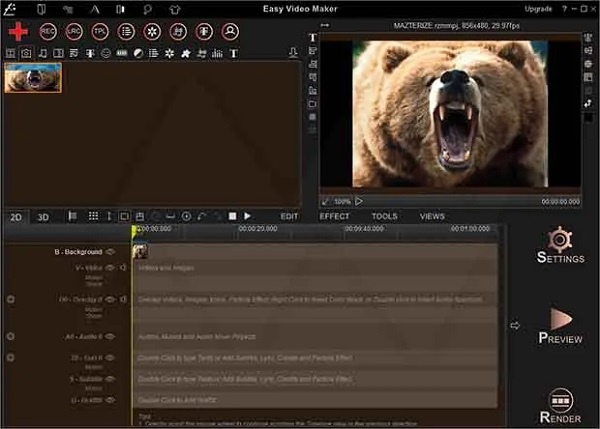
Task: Click the half-shaded circle icon in media toolbar
Action: [x=138, y=53]
